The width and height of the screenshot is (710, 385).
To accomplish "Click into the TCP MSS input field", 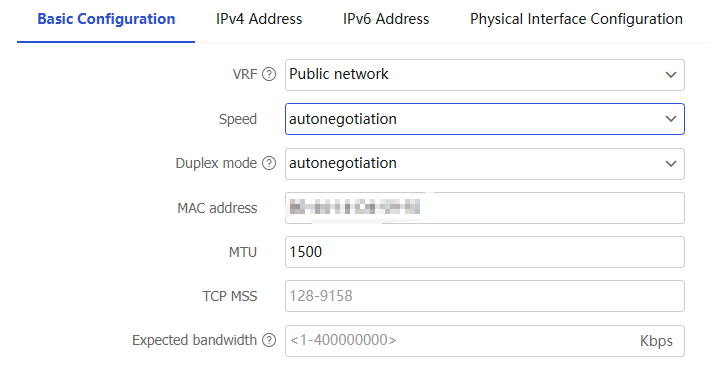I will pyautogui.click(x=485, y=296).
